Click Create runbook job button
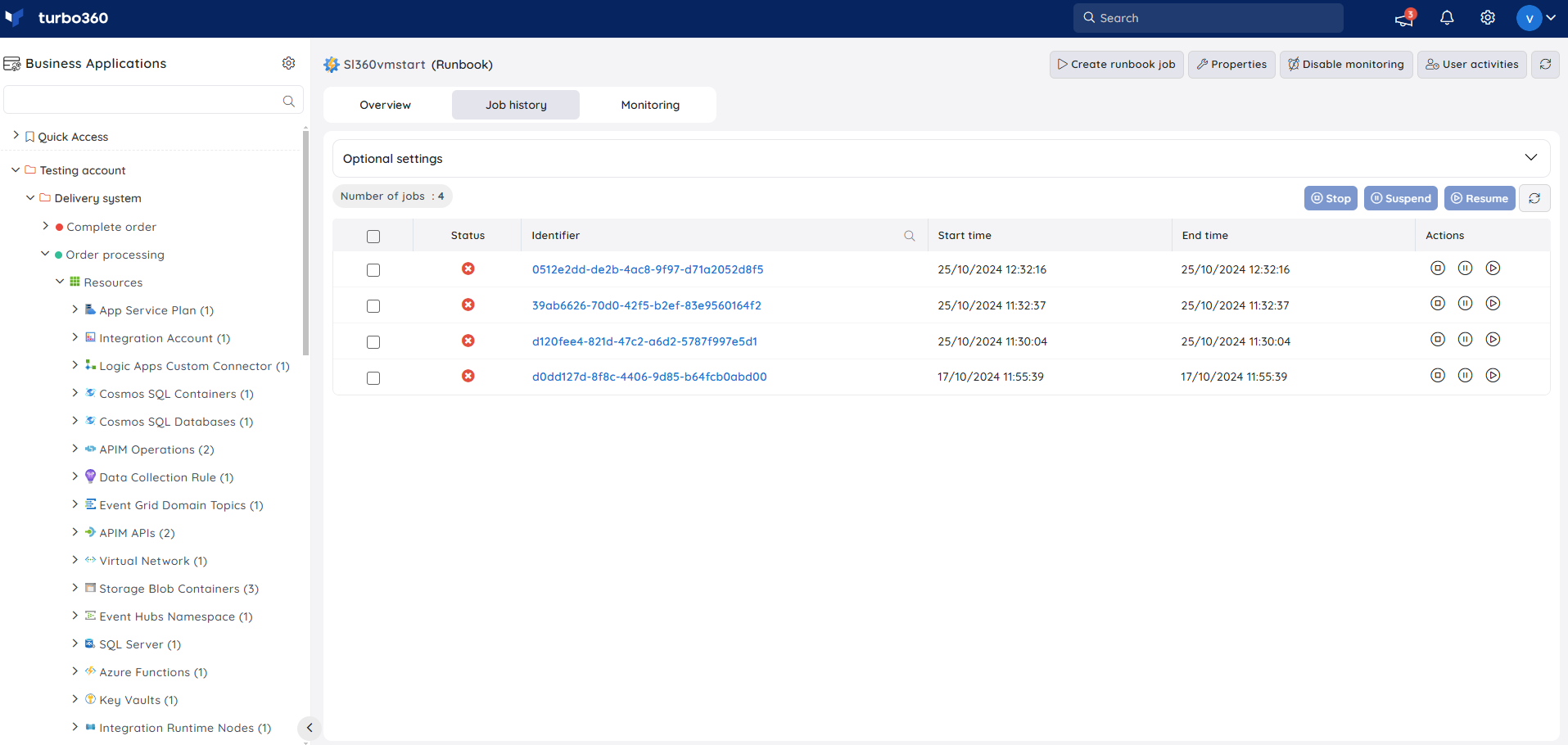1568x745 pixels. click(x=1116, y=64)
